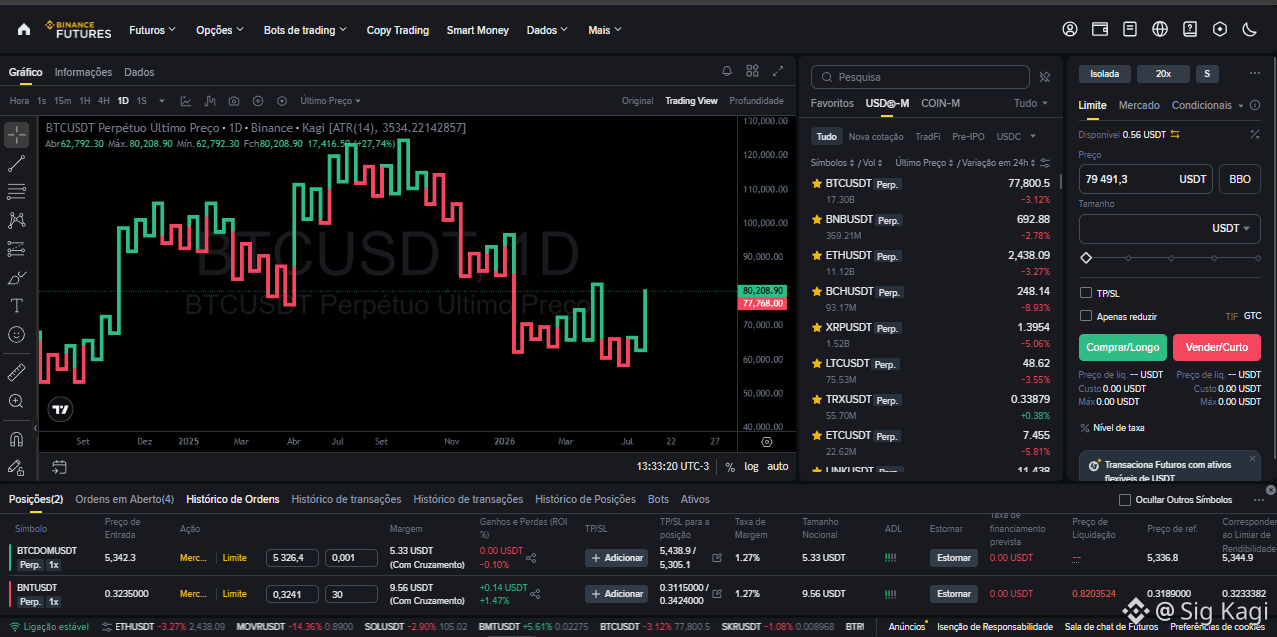Select the brush drawing tool
Viewport: 1277px width, 637px height.
click(16, 277)
